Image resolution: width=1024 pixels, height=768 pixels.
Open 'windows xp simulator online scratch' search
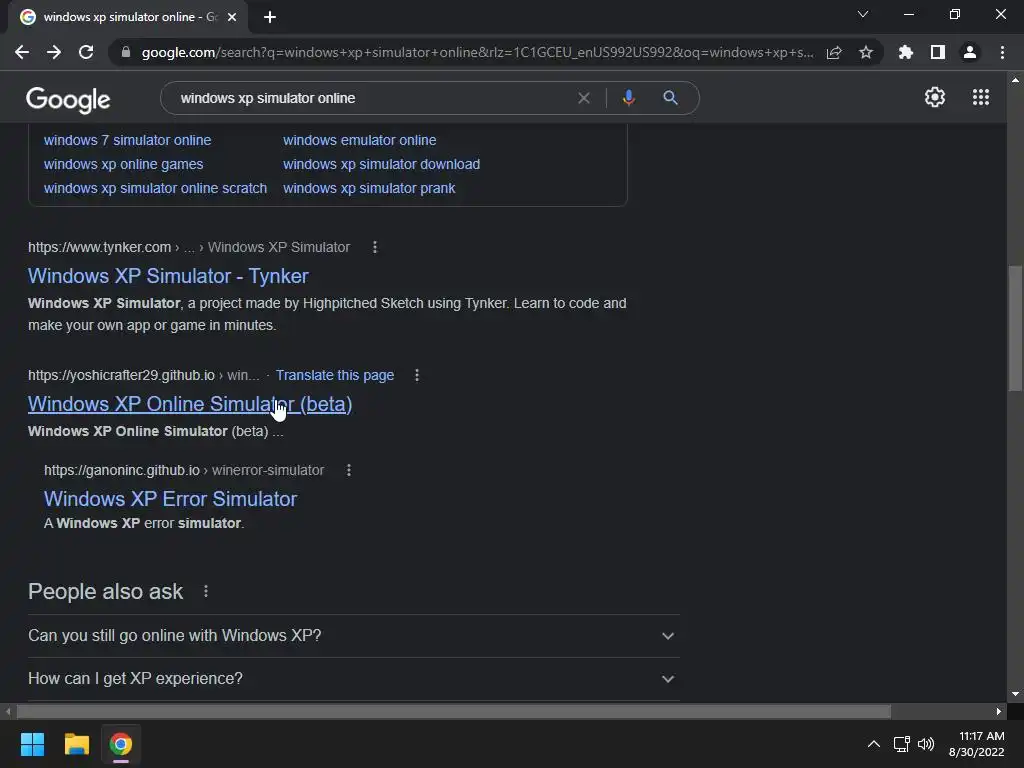point(155,189)
